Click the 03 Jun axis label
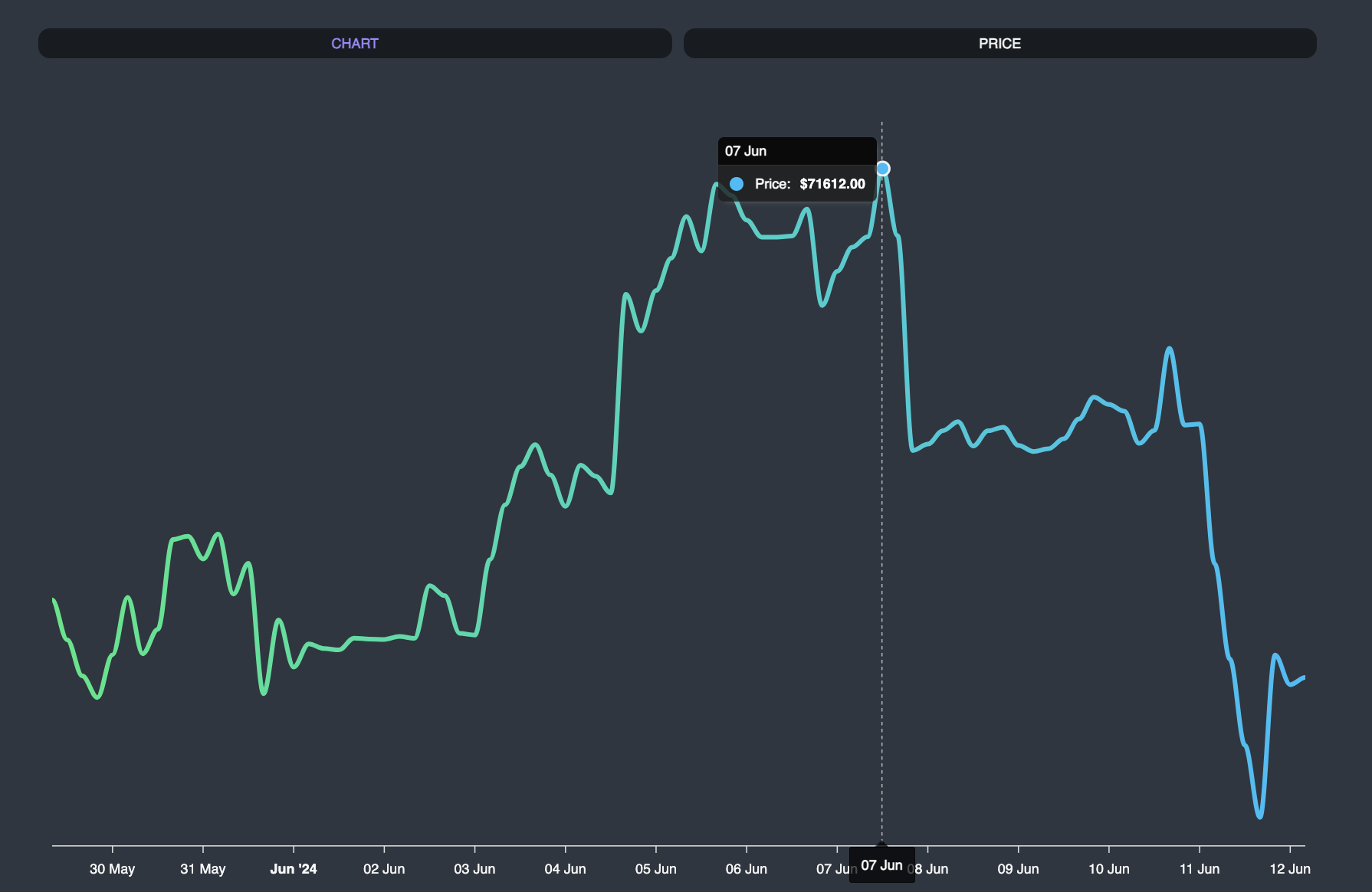This screenshot has height=892, width=1372. (x=474, y=869)
